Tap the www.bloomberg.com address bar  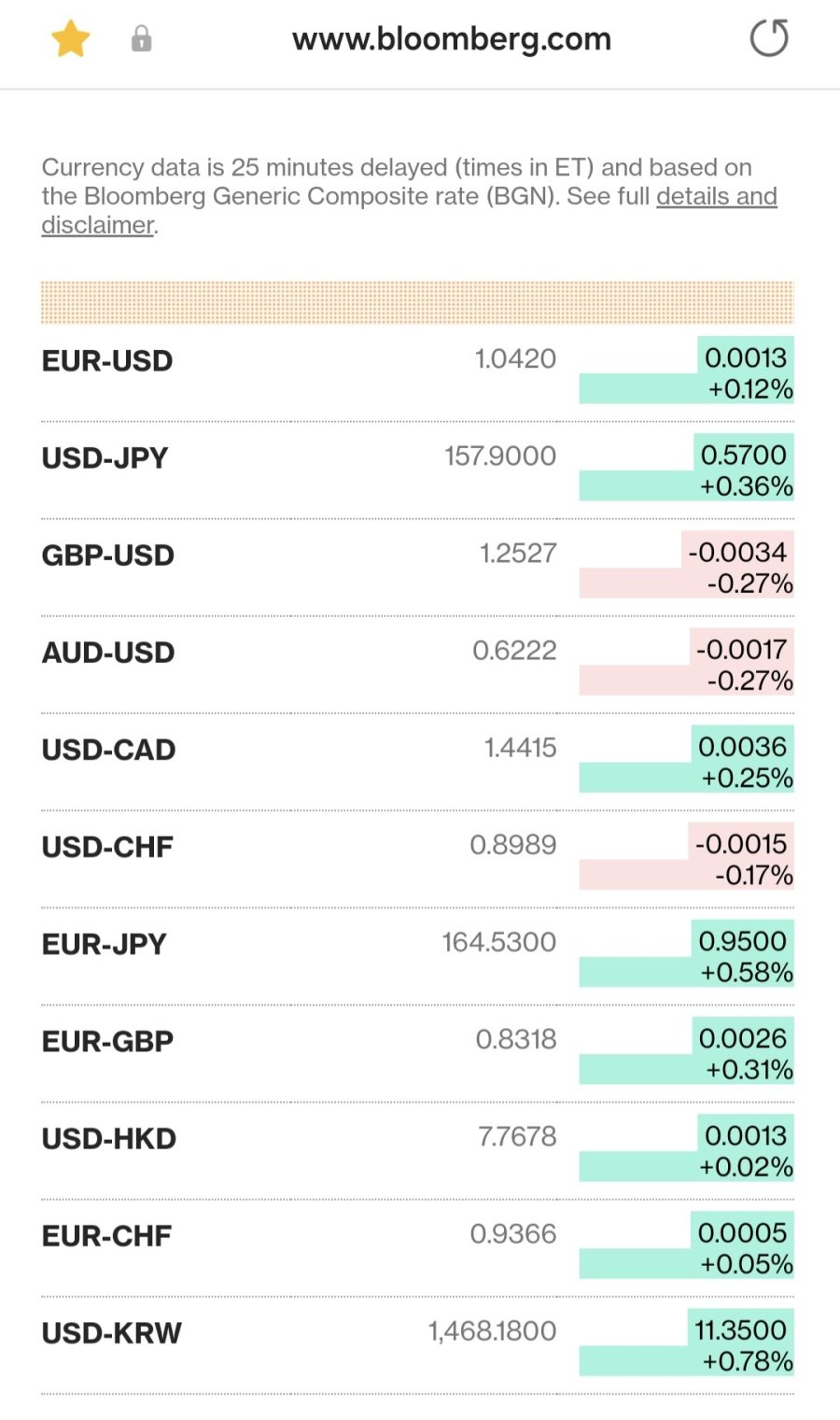coord(451,39)
